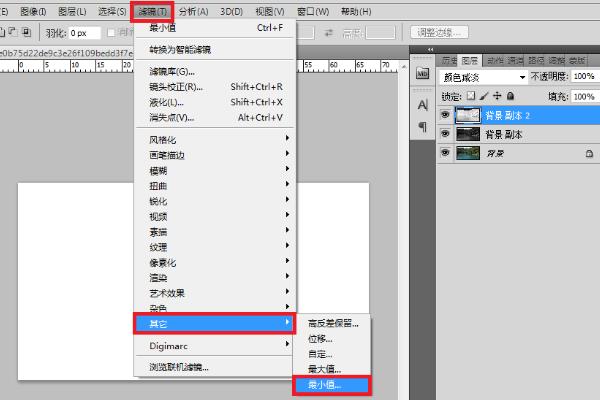Click 浏览联机滤镜... menu entry

pyautogui.click(x=215, y=367)
